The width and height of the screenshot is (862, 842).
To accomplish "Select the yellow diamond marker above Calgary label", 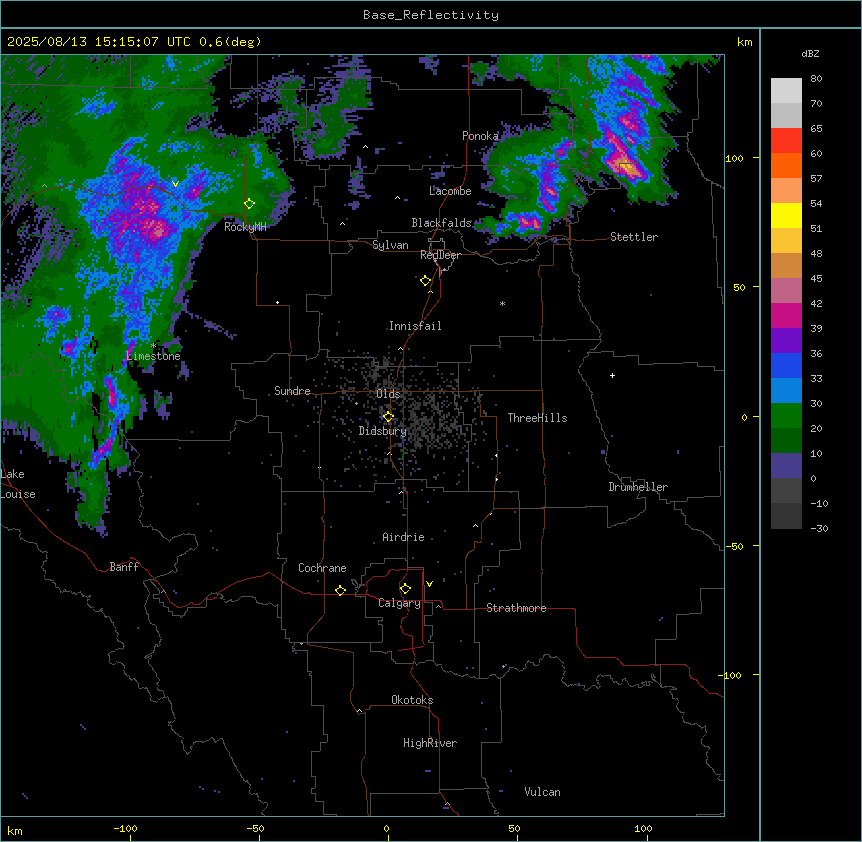I will tap(405, 589).
